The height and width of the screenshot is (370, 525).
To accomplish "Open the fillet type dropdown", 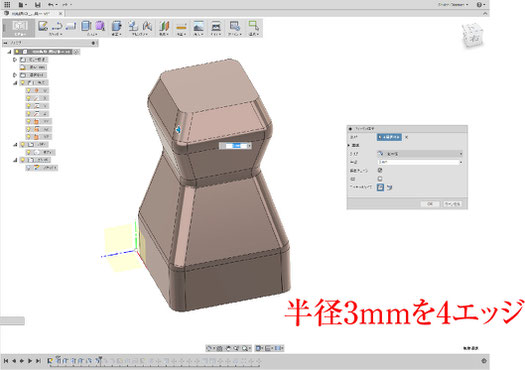I will pos(420,154).
